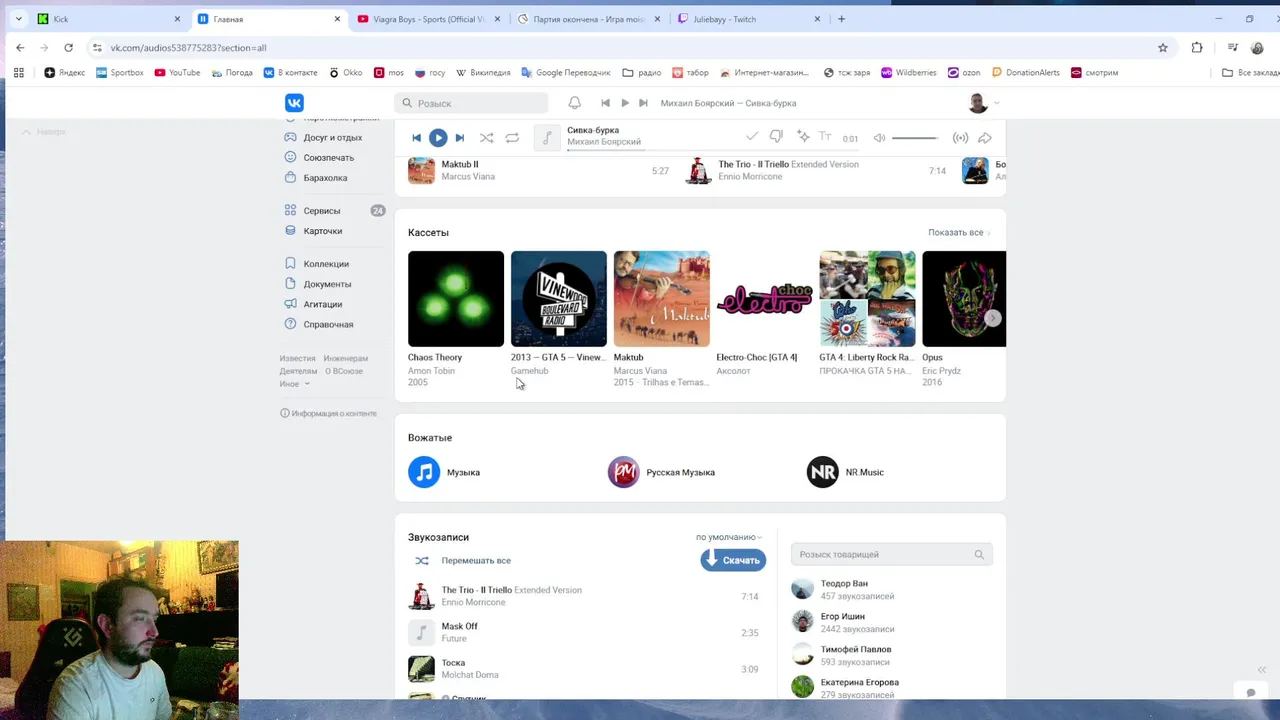
Task: Reload the page
Action: [68, 47]
